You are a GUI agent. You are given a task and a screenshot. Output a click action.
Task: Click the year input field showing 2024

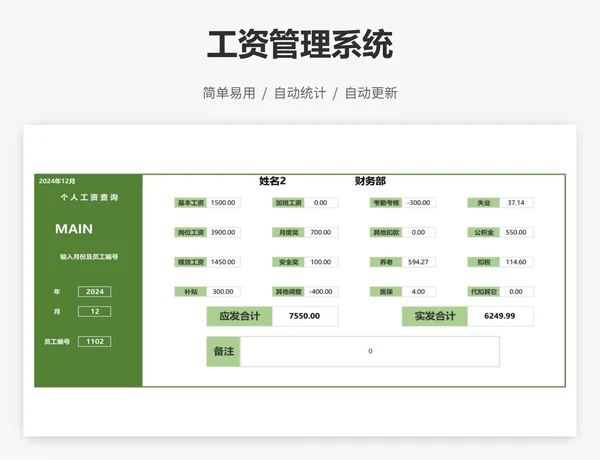click(x=95, y=292)
